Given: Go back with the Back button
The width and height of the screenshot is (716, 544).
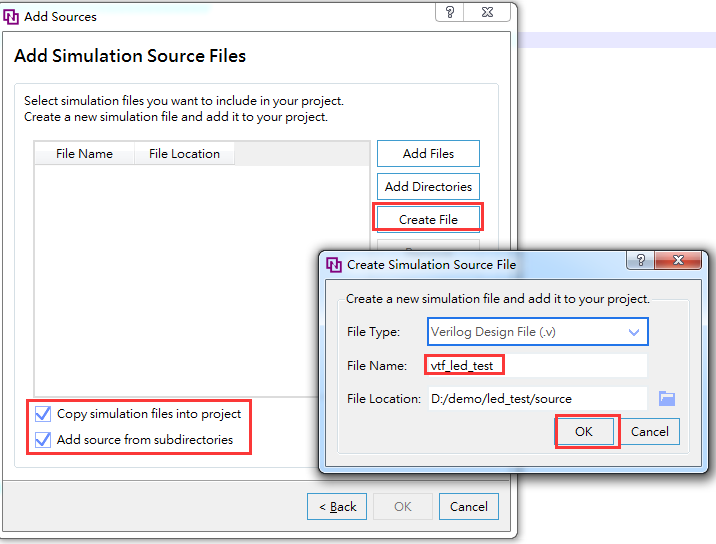Looking at the screenshot, I should click(337, 506).
